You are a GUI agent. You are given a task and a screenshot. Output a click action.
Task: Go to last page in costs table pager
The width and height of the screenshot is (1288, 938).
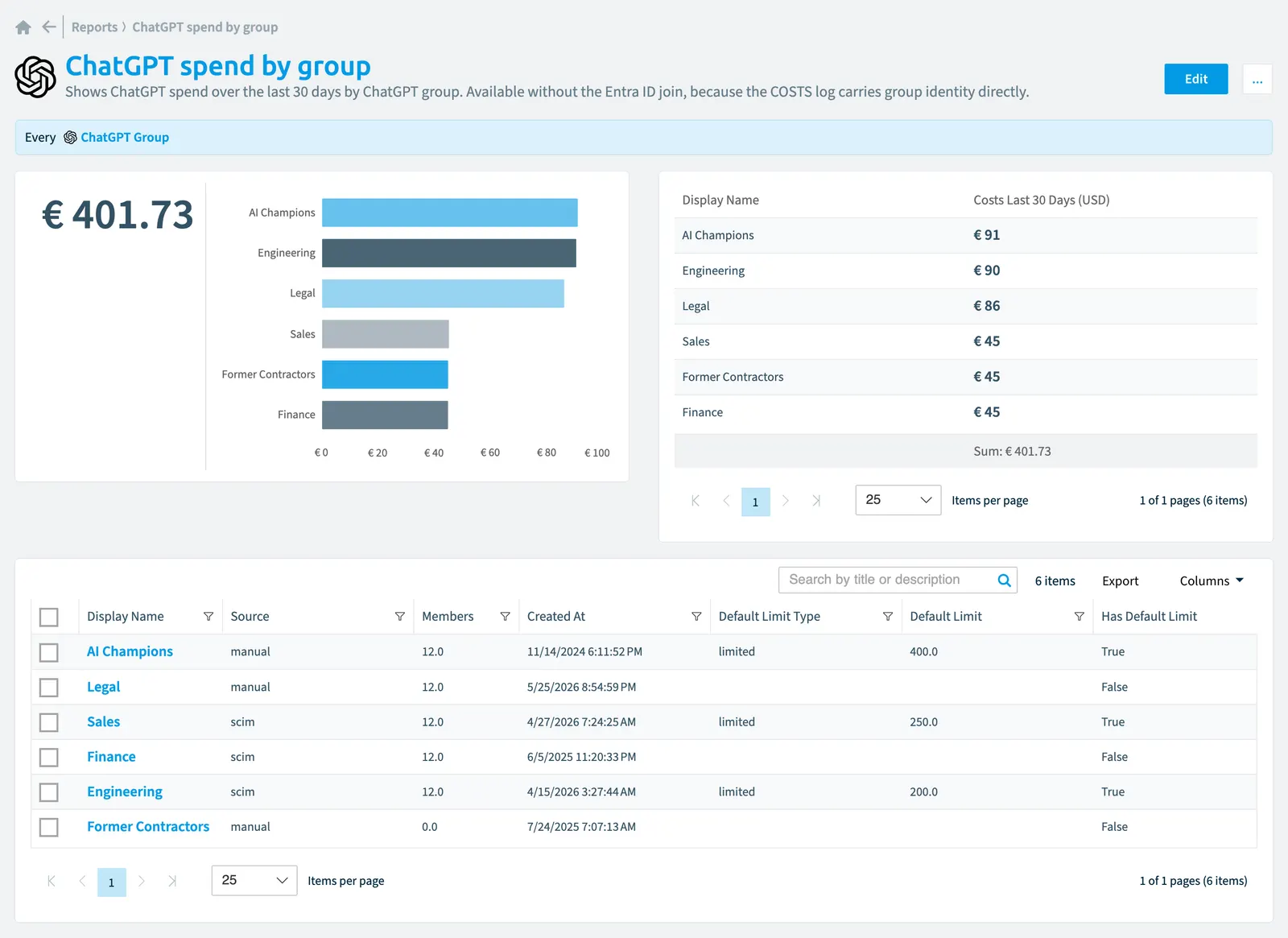coord(816,501)
